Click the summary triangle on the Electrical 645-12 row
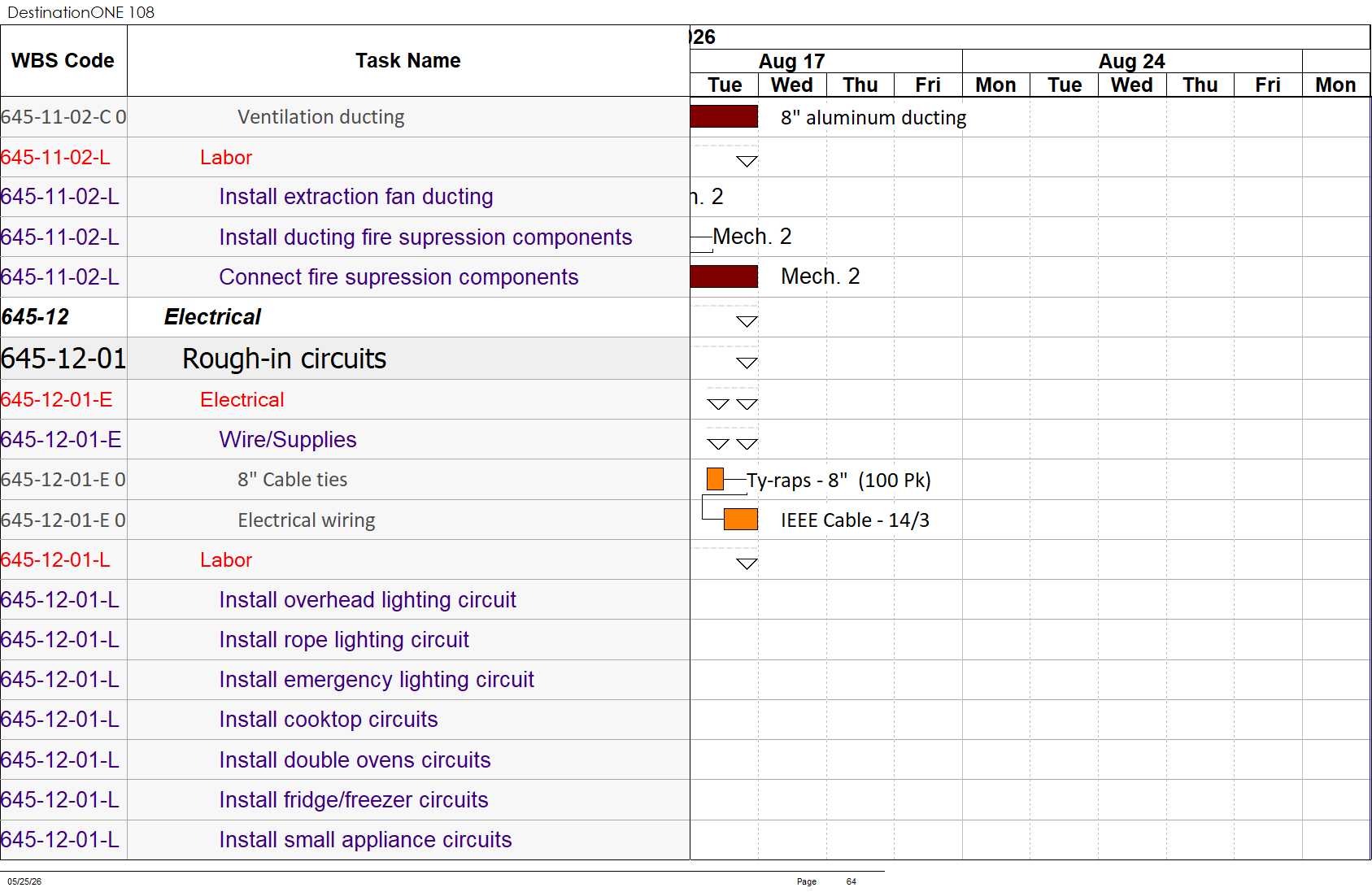This screenshot has width=1372, height=892. tap(747, 321)
